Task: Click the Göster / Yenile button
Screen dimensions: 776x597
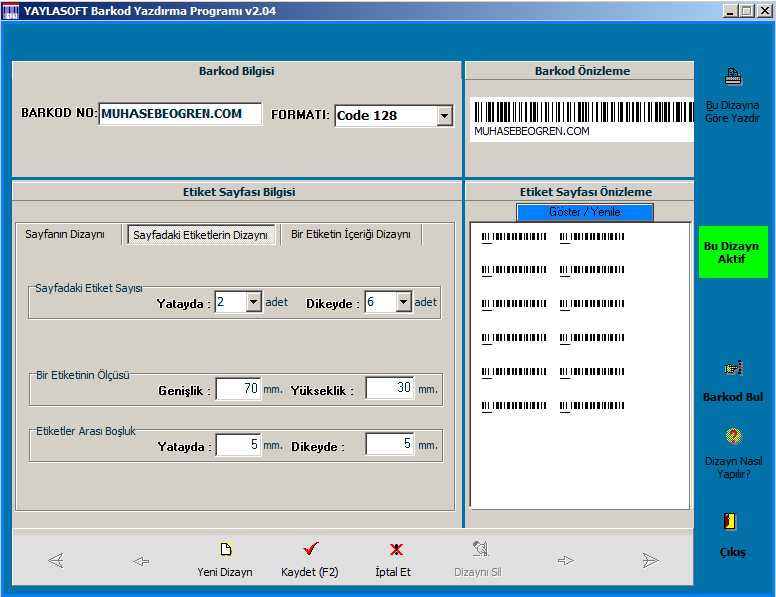Action: 584,212
